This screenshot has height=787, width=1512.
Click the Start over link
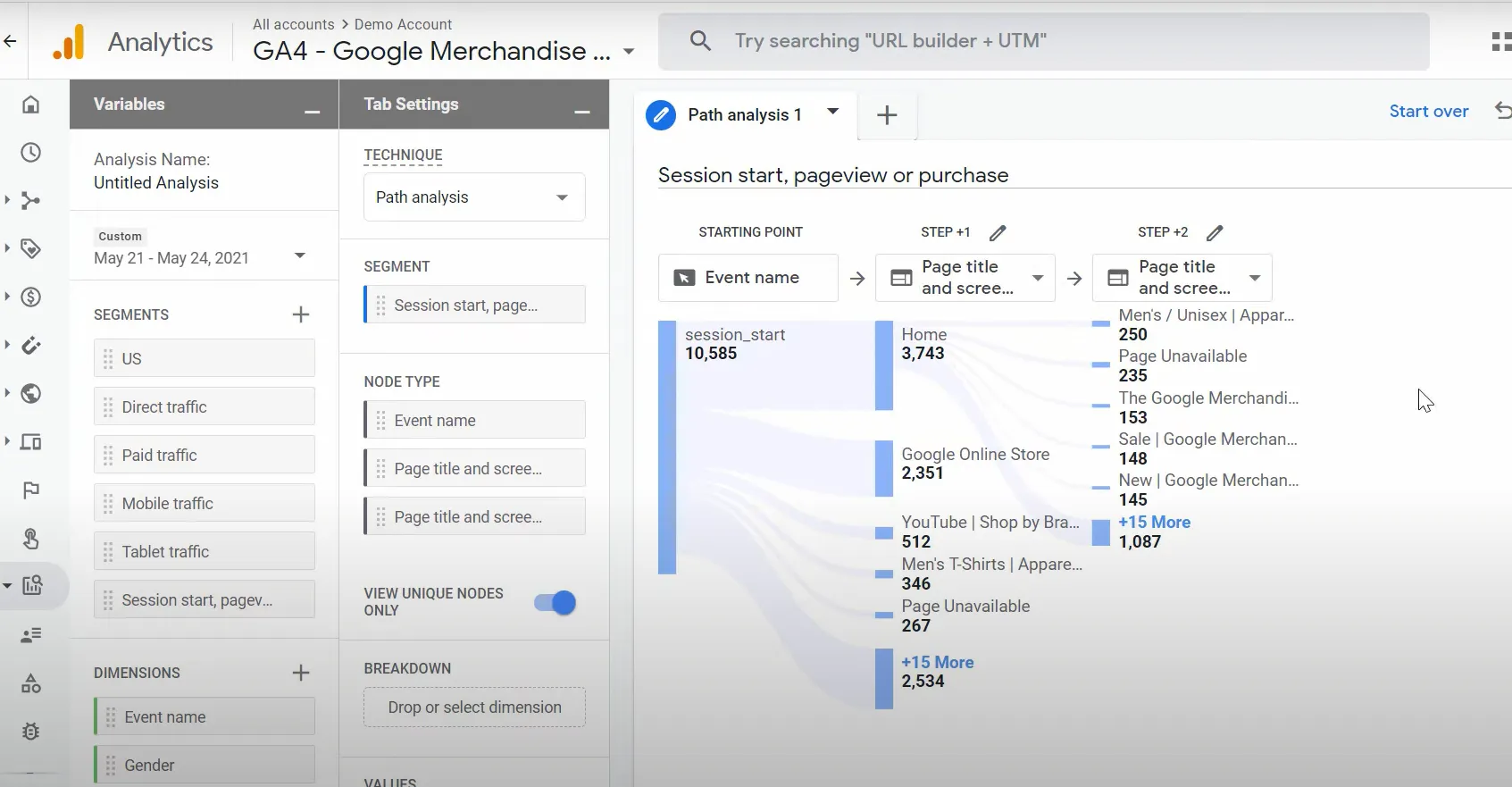[1429, 112]
